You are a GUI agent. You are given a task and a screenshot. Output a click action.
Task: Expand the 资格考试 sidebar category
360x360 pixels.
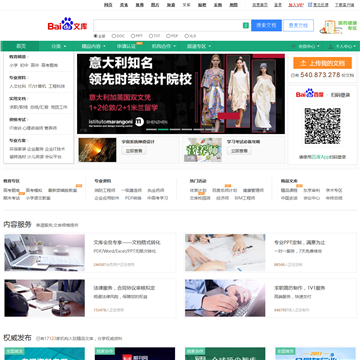click(x=19, y=120)
